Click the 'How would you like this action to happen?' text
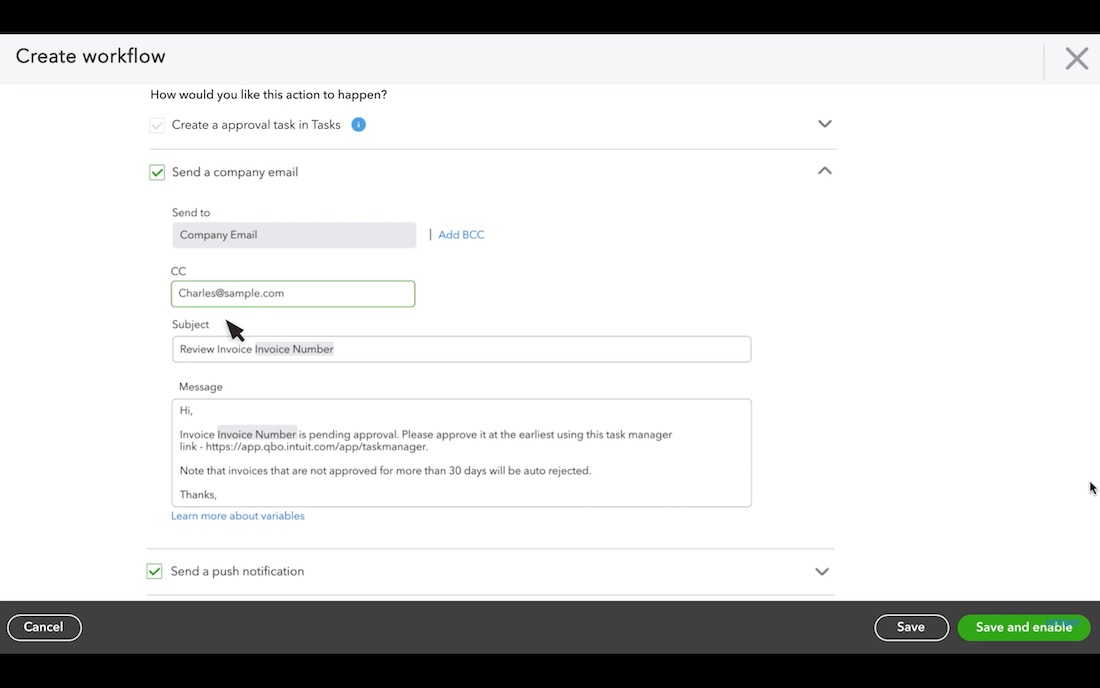Viewport: 1100px width, 688px height. 269,95
